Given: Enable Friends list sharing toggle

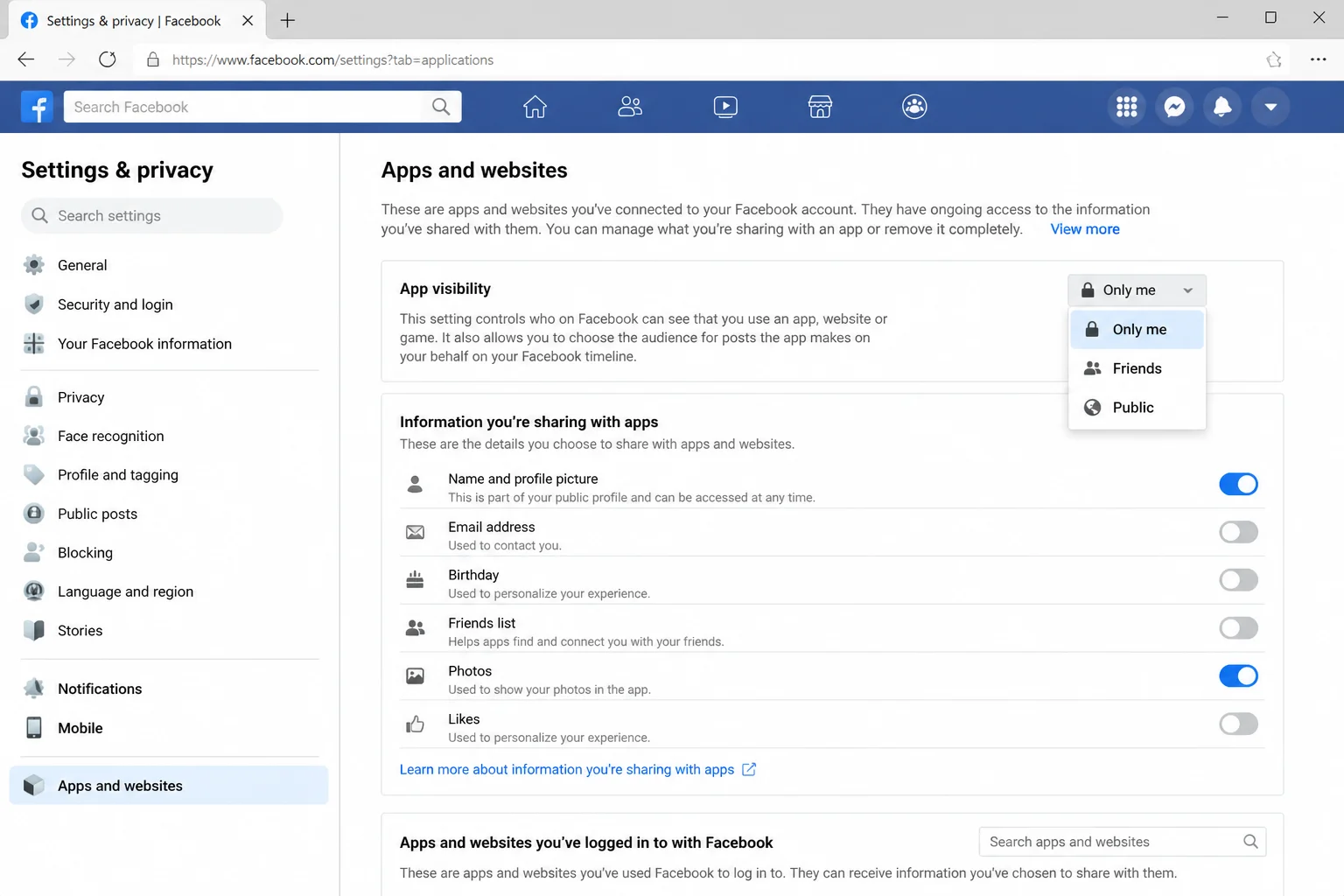Looking at the screenshot, I should click(x=1239, y=628).
